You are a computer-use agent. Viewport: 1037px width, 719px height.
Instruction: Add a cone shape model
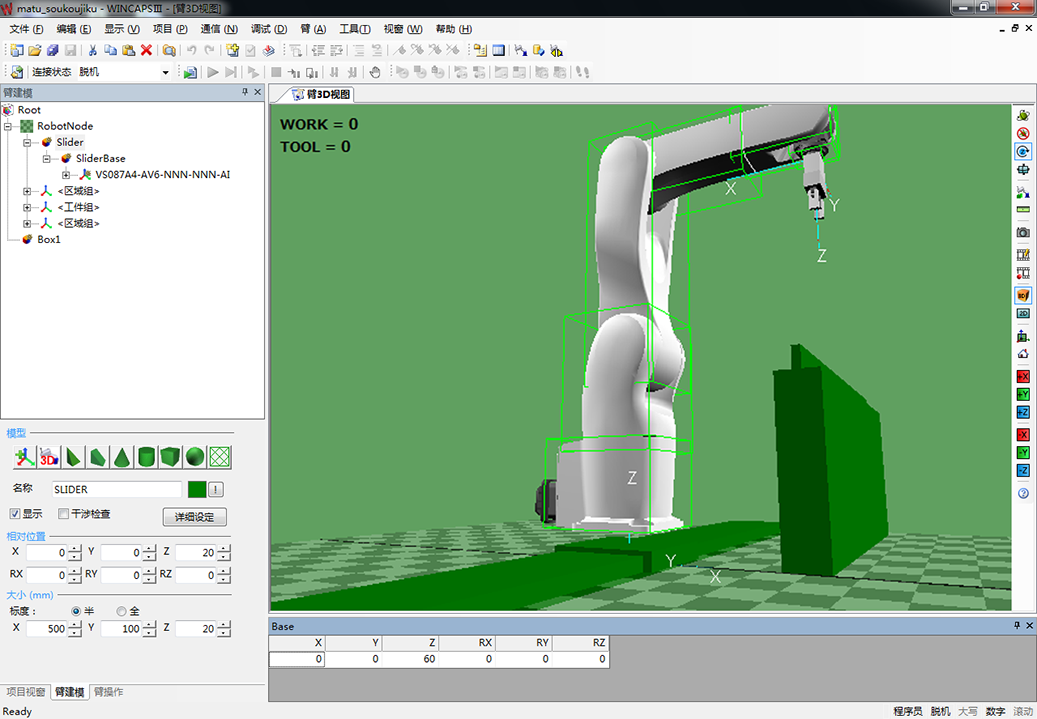click(x=122, y=456)
